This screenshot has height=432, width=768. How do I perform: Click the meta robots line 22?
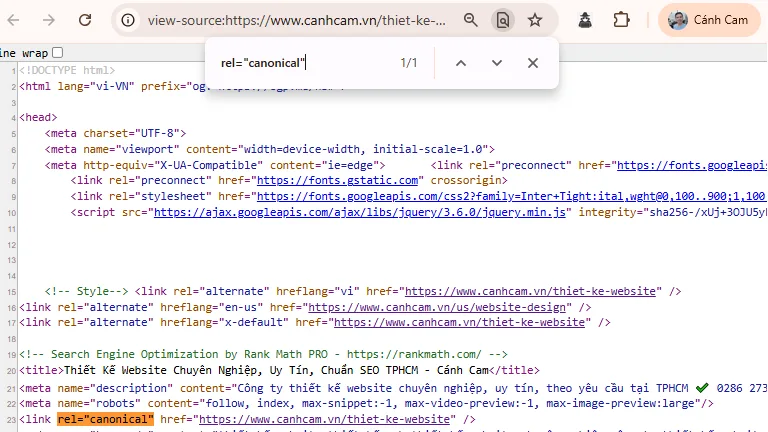(x=366, y=404)
